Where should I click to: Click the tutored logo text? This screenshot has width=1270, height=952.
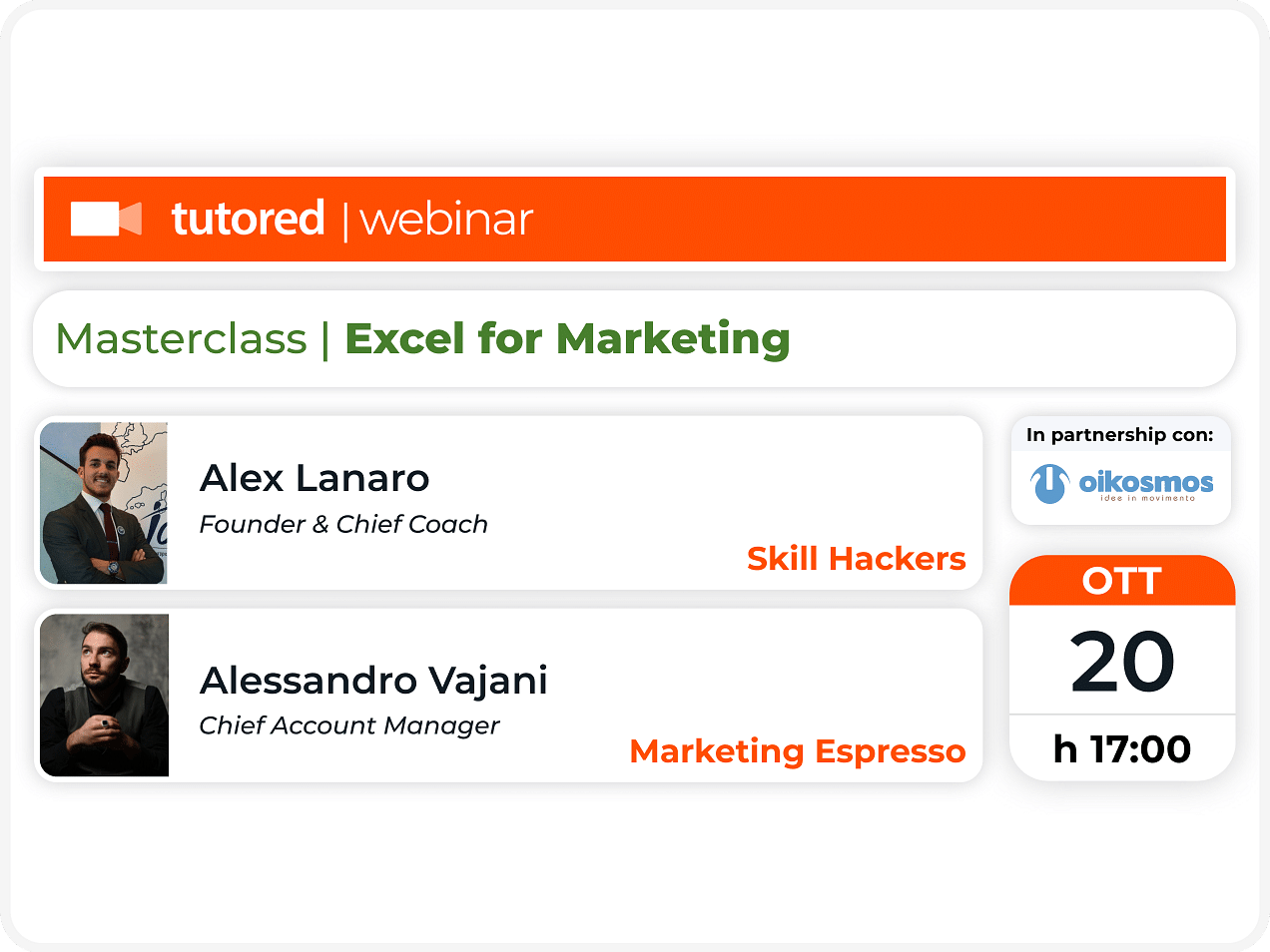(x=248, y=218)
